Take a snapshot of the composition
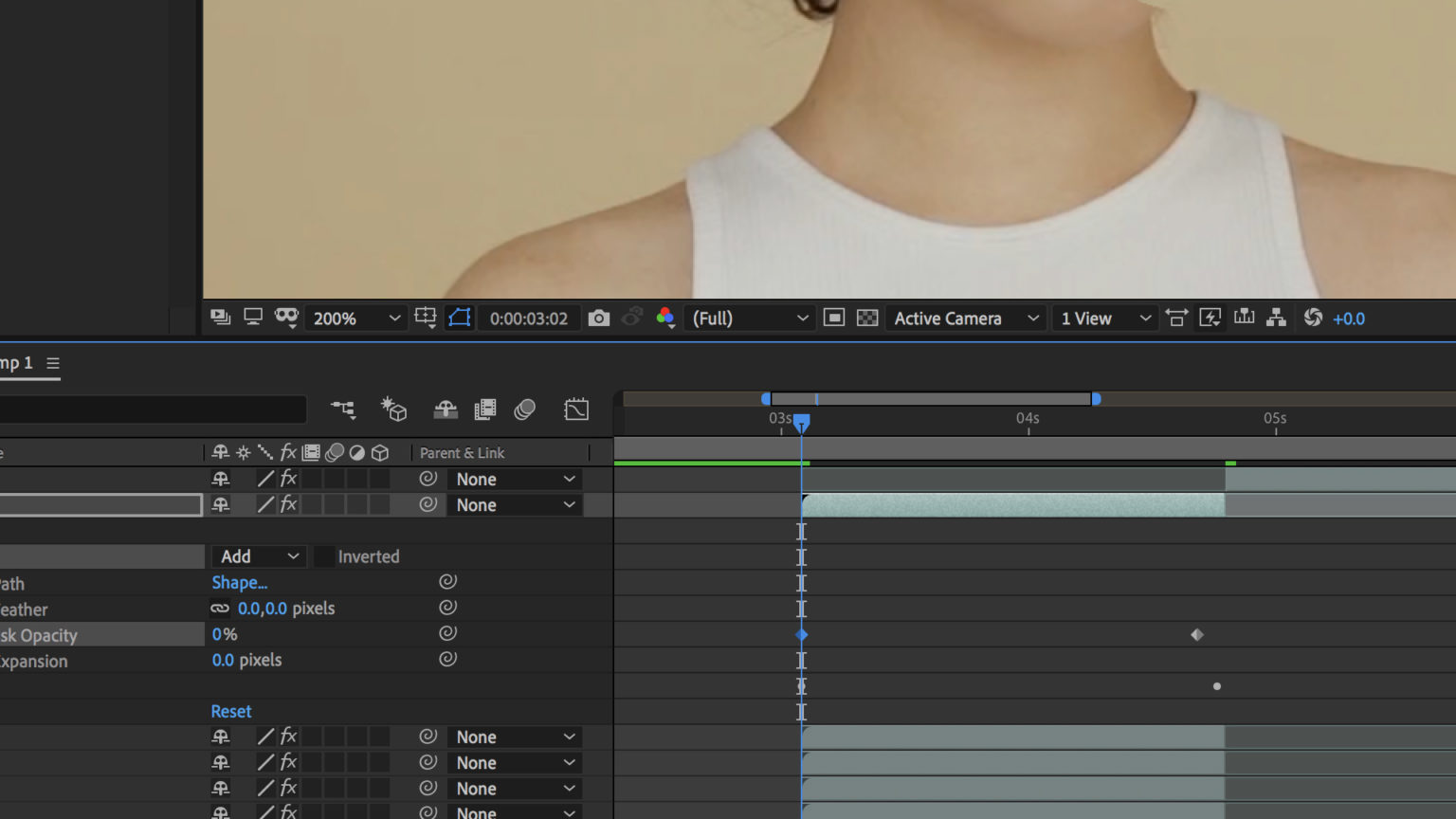The width and height of the screenshot is (1456, 819). 599,318
